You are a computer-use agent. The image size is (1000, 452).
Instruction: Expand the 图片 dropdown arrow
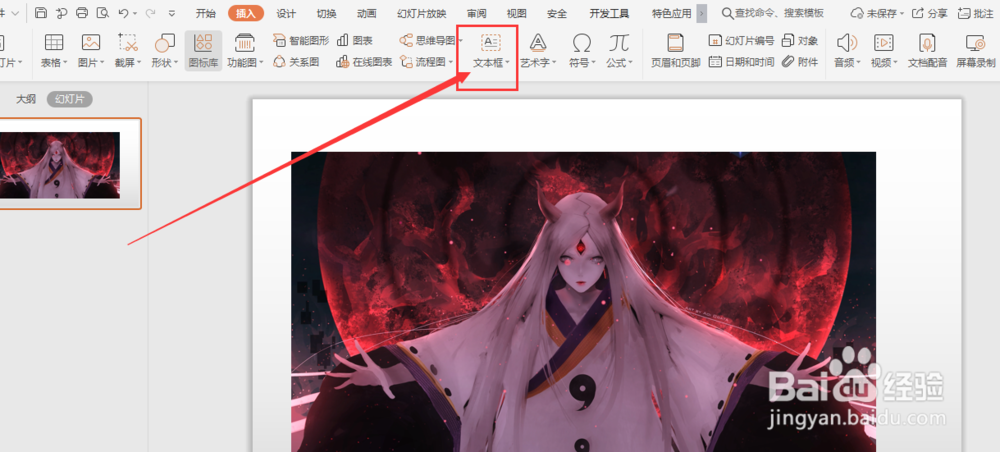pyautogui.click(x=102, y=62)
